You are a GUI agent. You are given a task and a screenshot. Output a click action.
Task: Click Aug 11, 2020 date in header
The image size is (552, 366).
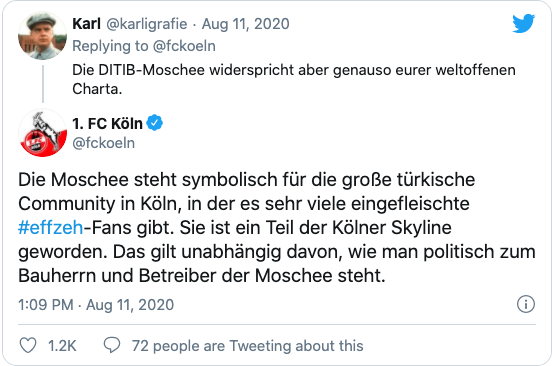tap(246, 24)
